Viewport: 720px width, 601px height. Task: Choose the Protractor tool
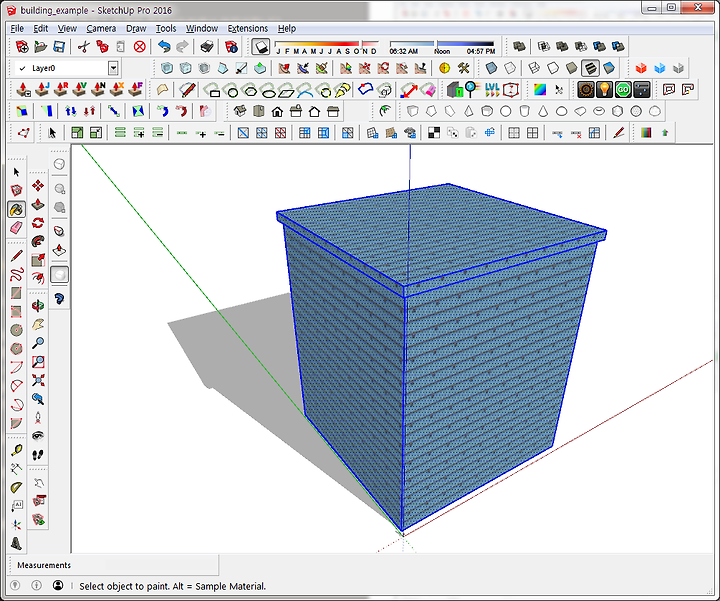[x=17, y=488]
